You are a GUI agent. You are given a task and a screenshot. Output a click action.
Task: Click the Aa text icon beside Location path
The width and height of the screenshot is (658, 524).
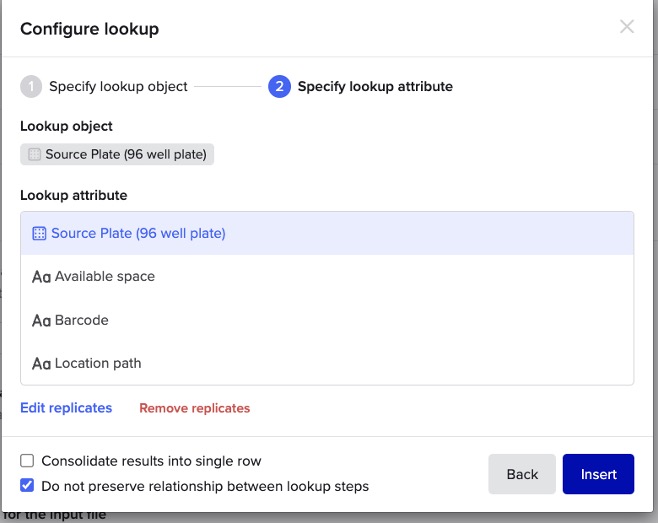coord(41,364)
